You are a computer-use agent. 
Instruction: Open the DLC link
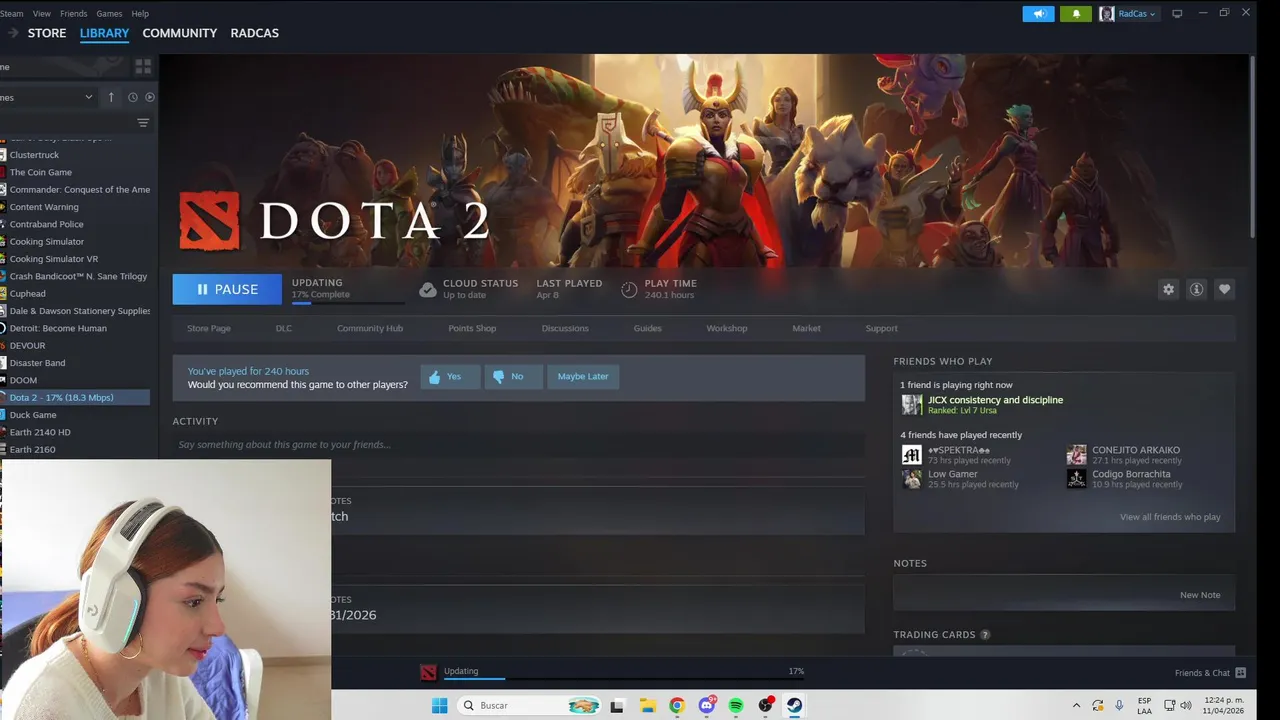(x=284, y=328)
